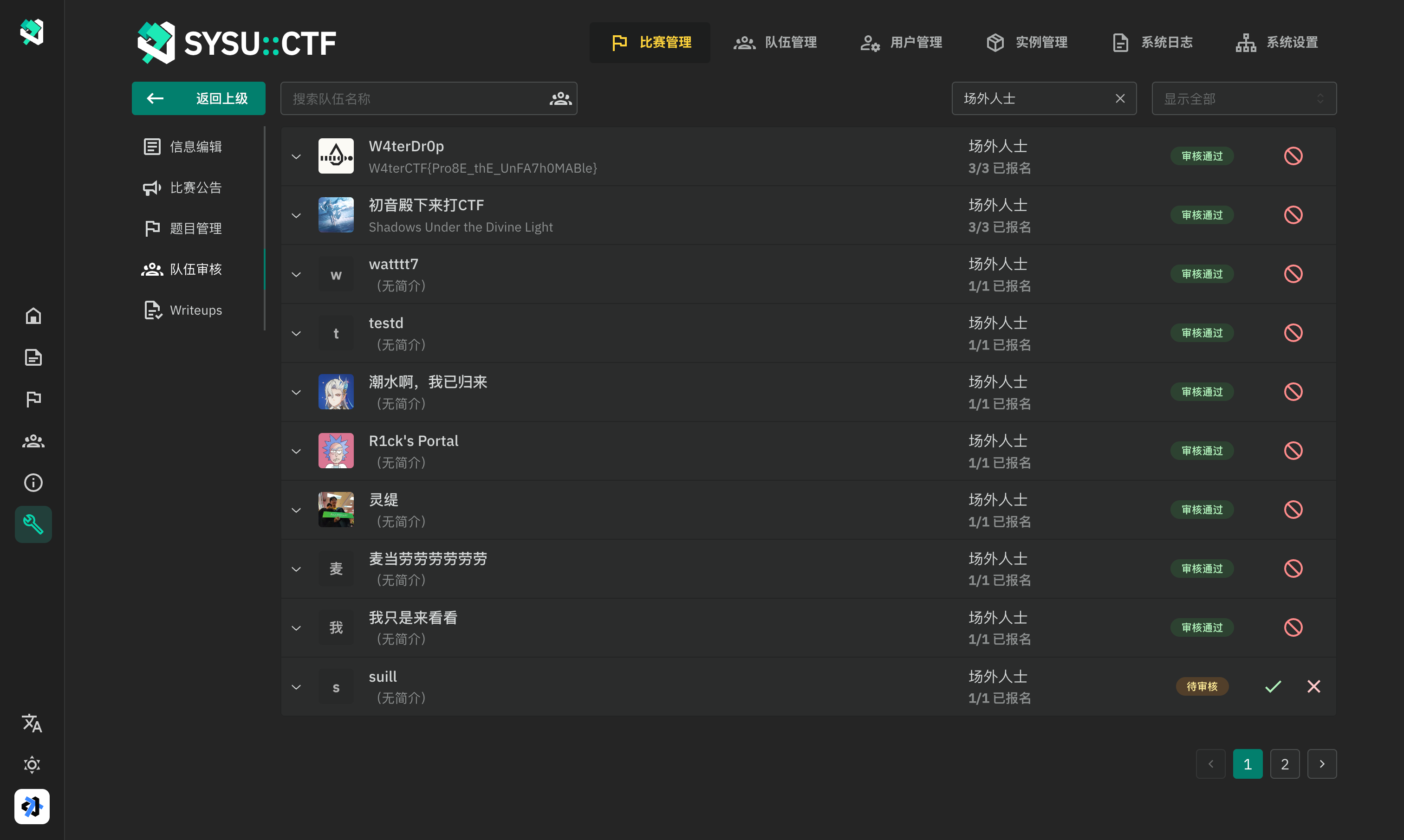Open the language switcher icon
The image size is (1404, 840).
[x=32, y=723]
